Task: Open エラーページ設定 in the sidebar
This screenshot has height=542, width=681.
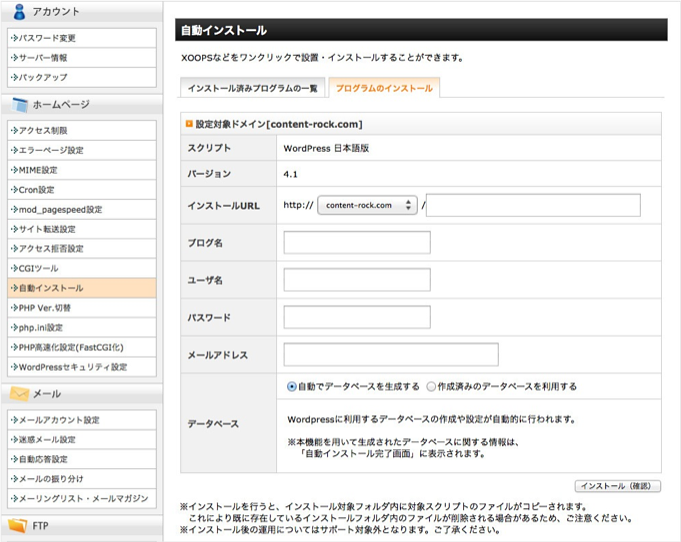Action: coord(82,150)
